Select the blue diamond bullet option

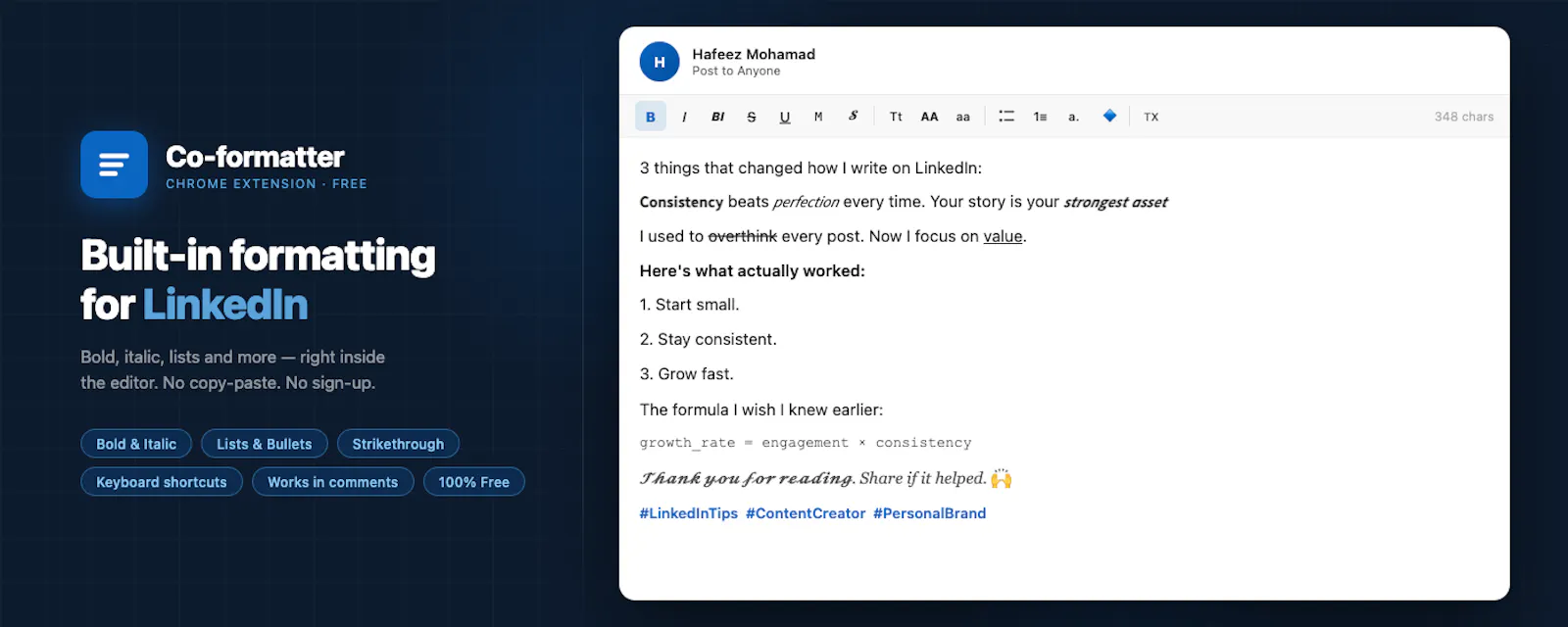pos(1109,116)
